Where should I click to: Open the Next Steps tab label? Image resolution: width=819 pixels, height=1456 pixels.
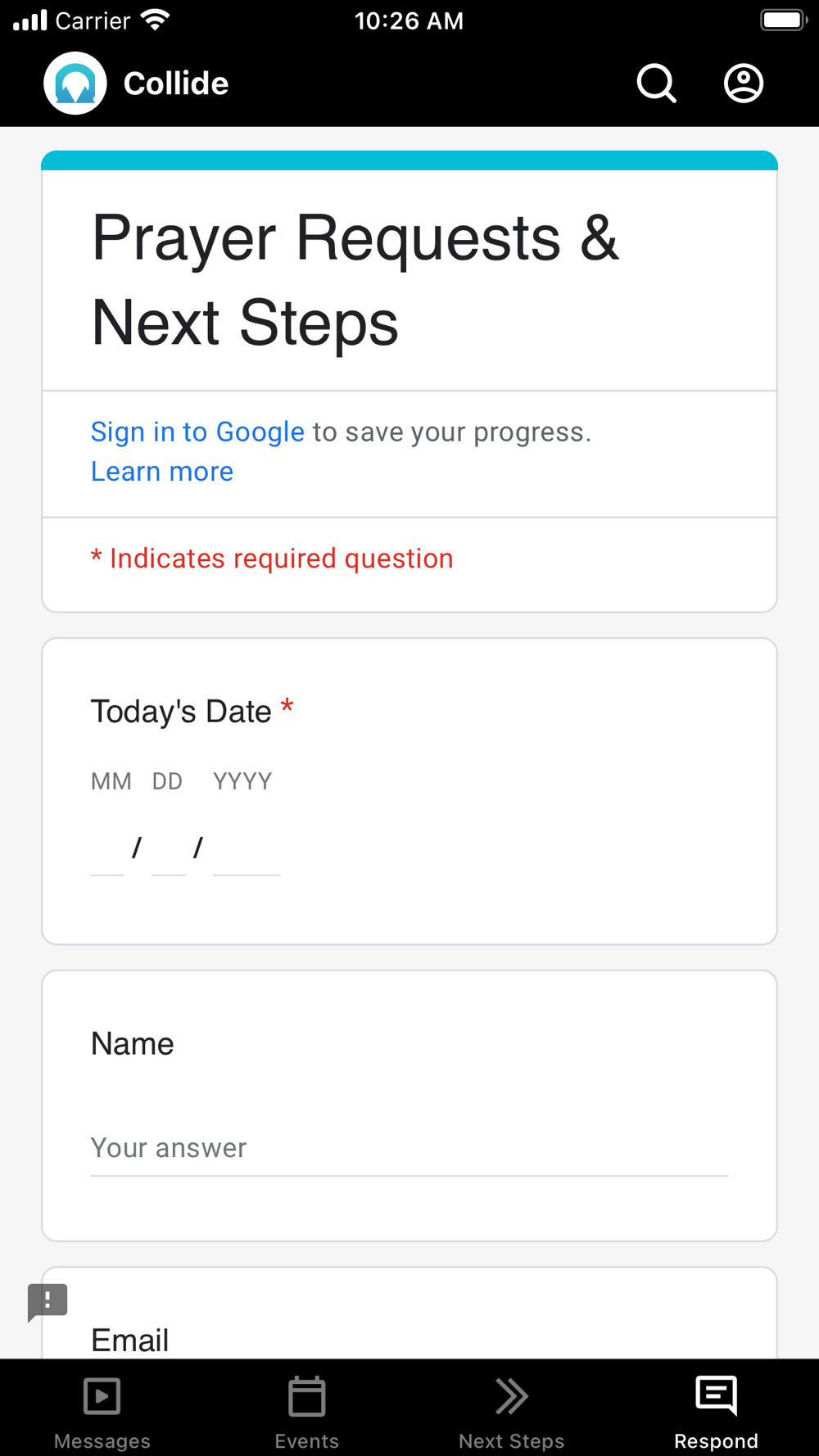click(x=512, y=1440)
